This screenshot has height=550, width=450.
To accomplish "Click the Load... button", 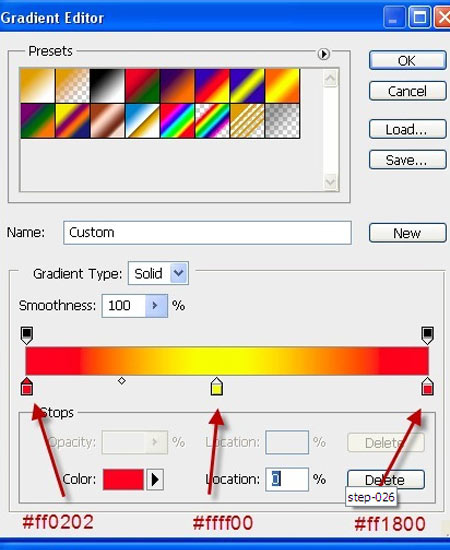I will pyautogui.click(x=408, y=129).
